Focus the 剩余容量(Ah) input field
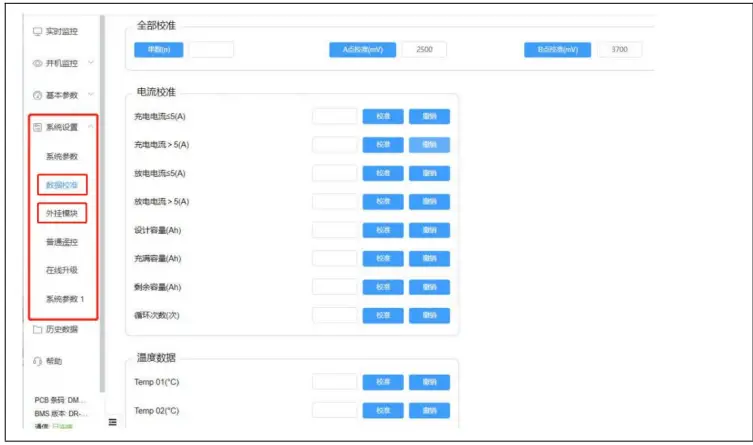This screenshot has height=445, width=753. click(335, 287)
